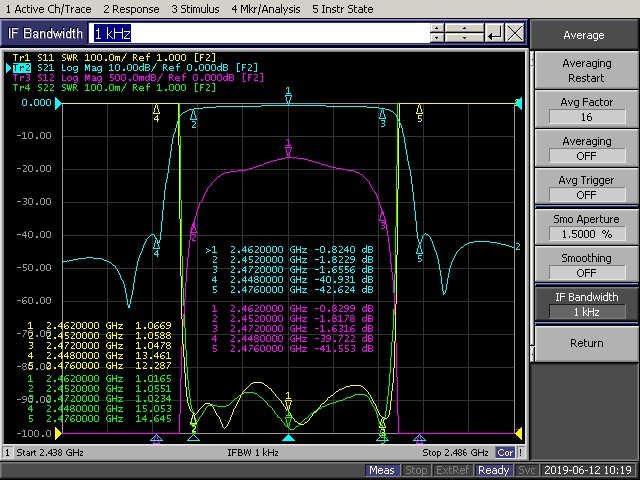Open the Avg Factor 16 setting

(x=586, y=110)
